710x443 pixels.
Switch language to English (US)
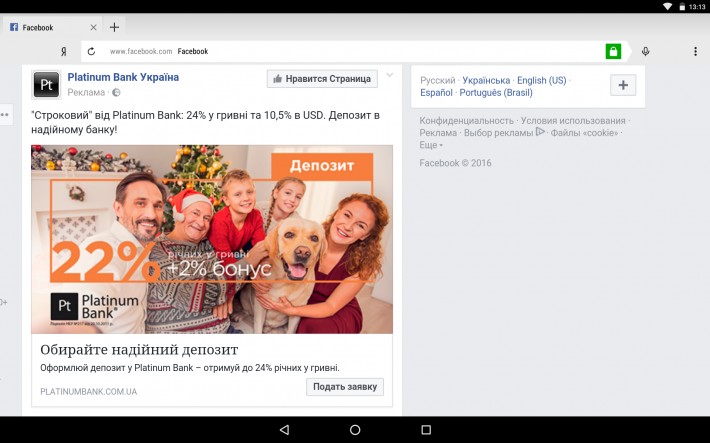542,81
